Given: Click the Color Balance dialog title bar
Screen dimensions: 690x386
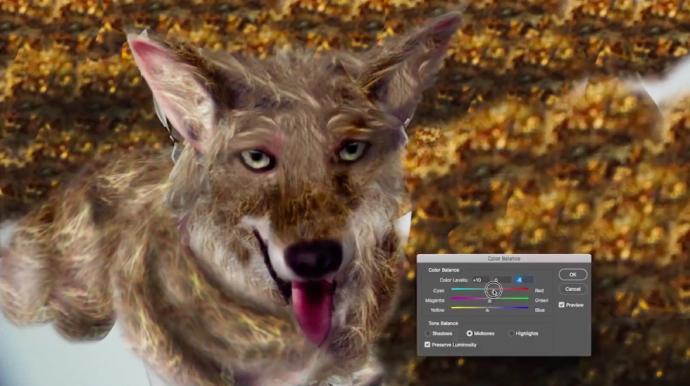Looking at the screenshot, I should tap(504, 259).
